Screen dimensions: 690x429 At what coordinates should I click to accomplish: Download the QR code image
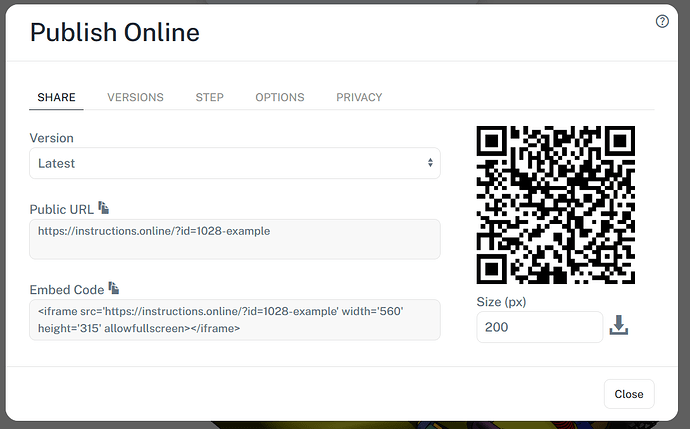coord(619,326)
